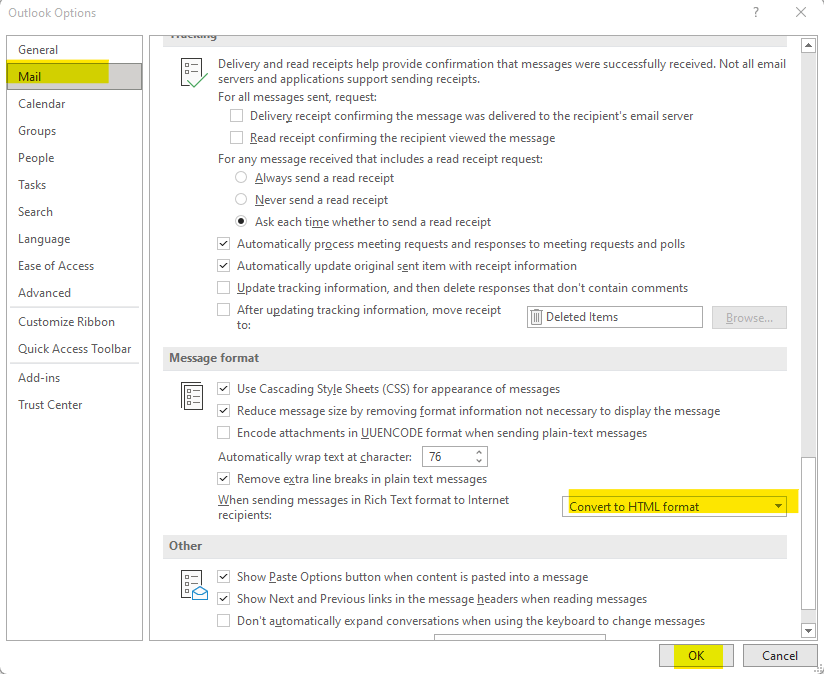Open the Add-ins category
Screen dimensions: 824x674
[75, 378]
